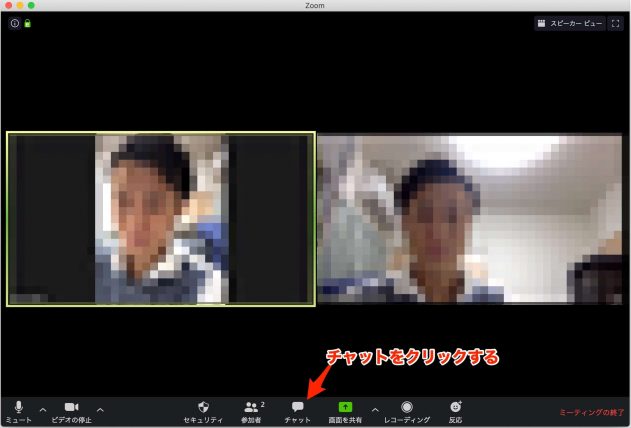
Task: Show the 参加者 participants list
Action: click(253, 408)
